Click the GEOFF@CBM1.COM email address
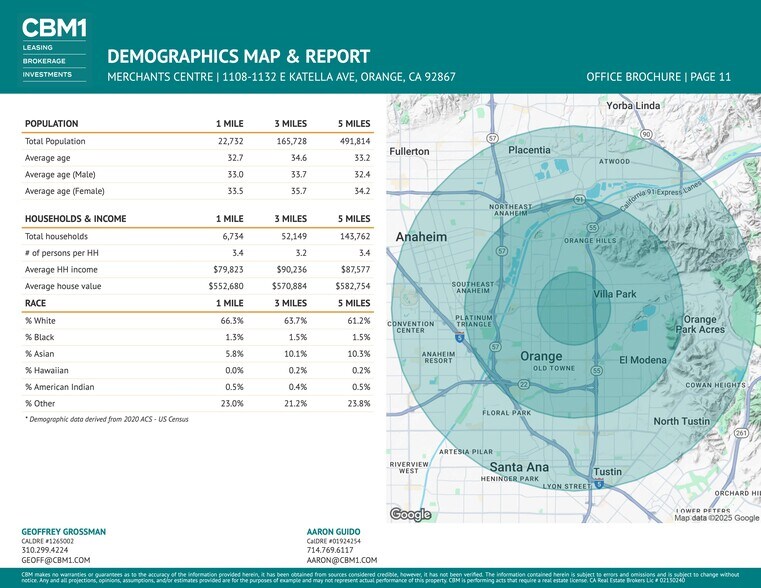The height and width of the screenshot is (588, 761). pos(56,561)
